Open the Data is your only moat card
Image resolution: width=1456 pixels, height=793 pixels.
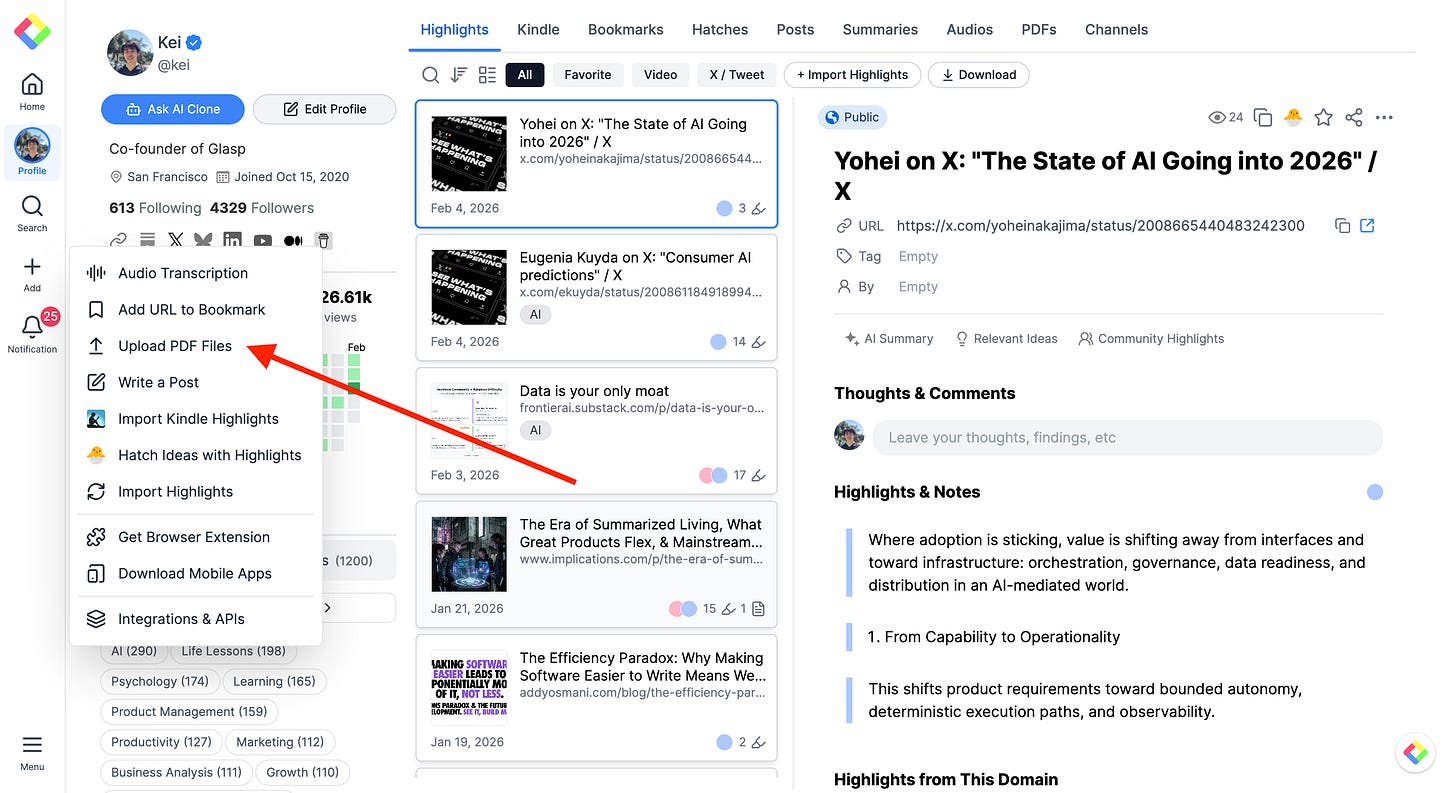(x=596, y=431)
